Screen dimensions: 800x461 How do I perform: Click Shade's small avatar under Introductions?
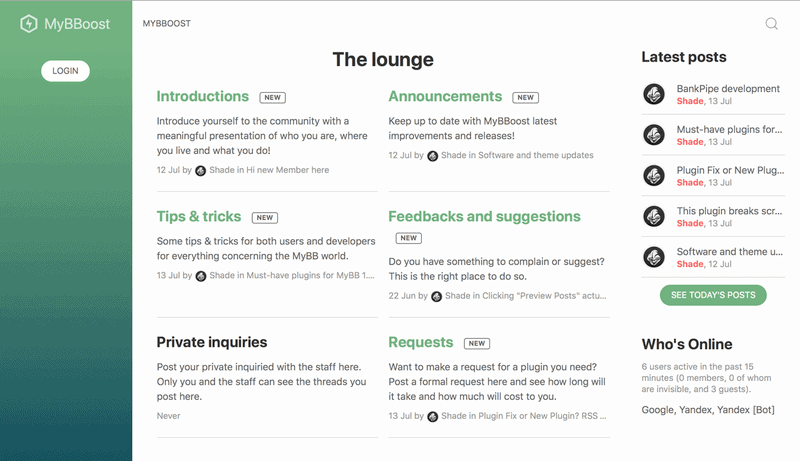[200, 170]
